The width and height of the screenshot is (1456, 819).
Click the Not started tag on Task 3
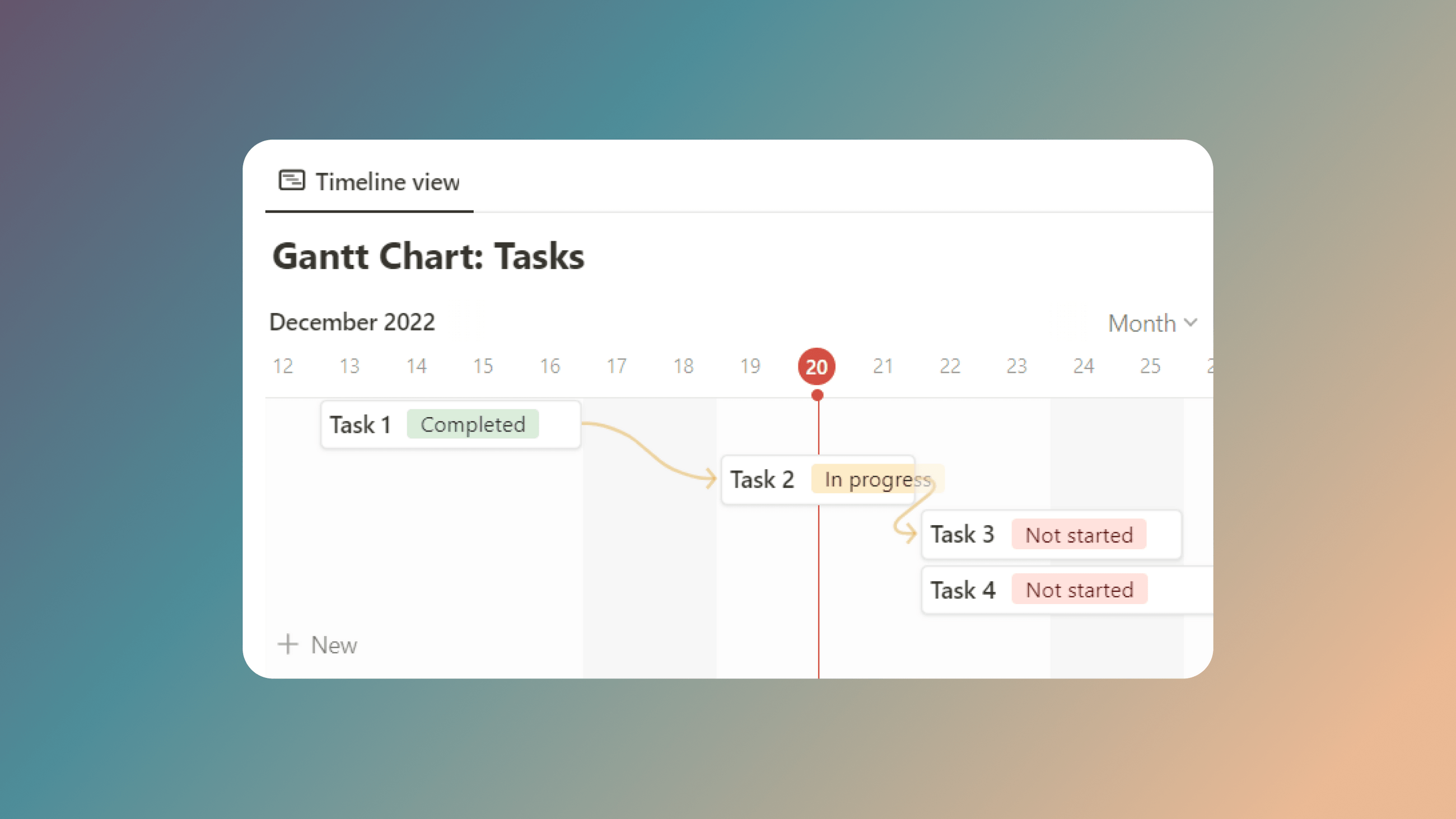pos(1079,534)
